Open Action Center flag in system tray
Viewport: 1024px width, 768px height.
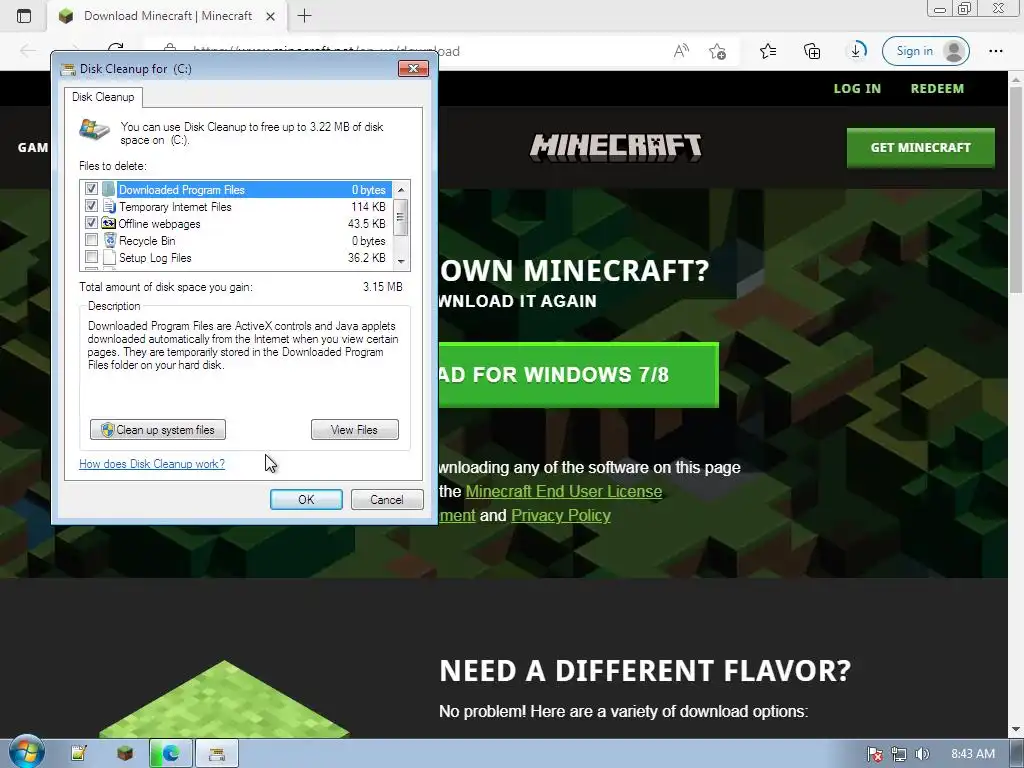(875, 754)
